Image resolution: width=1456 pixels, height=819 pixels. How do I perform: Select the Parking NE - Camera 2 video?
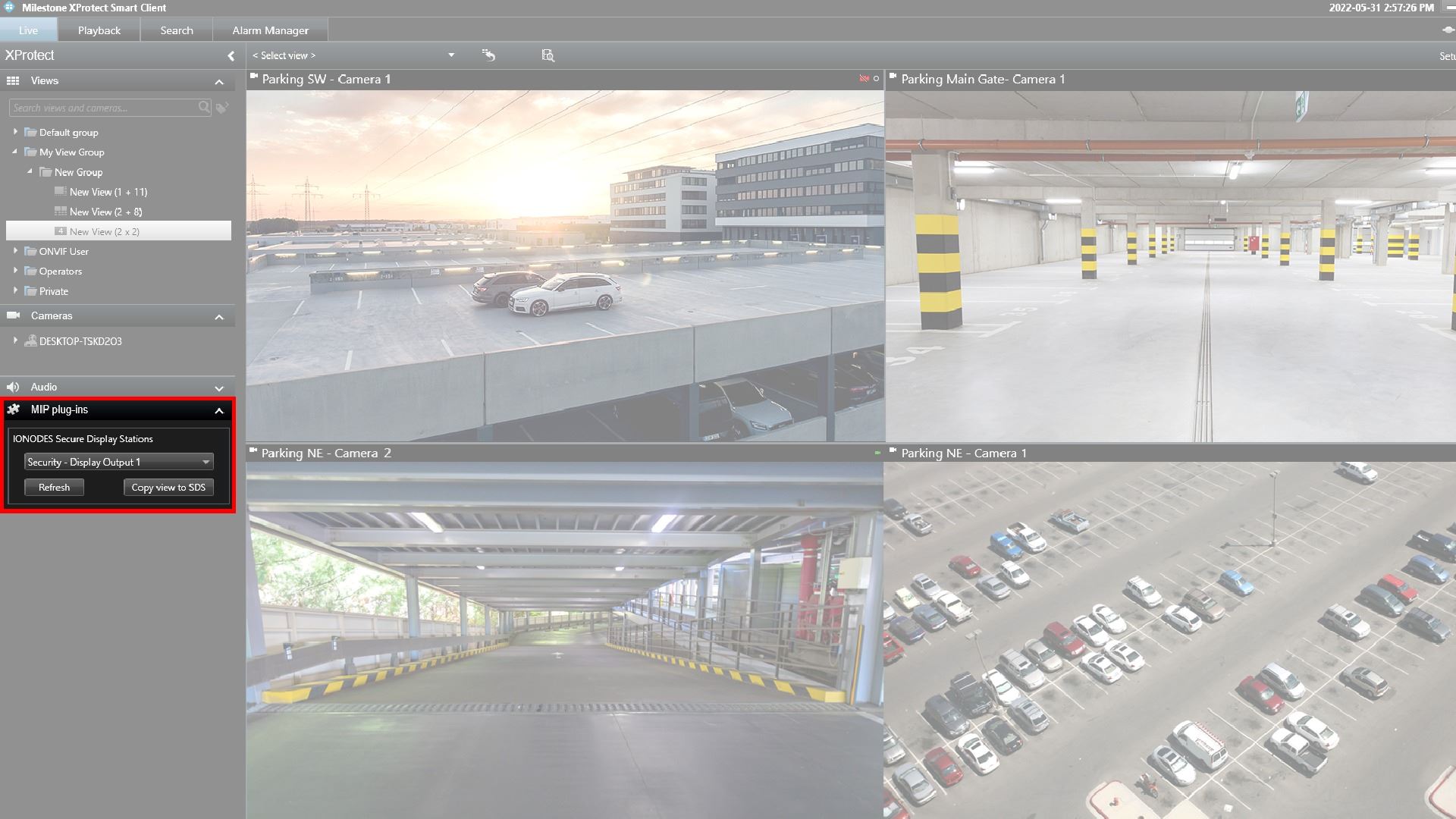[565, 641]
